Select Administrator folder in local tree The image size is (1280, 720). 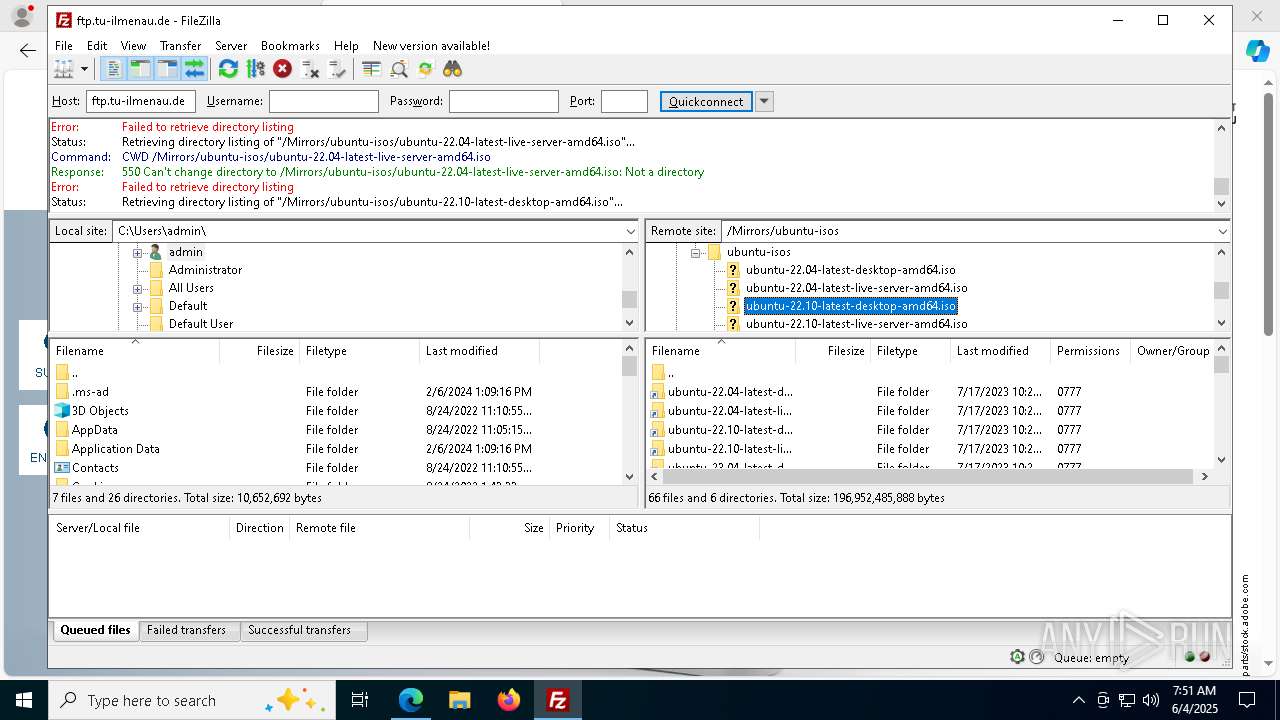(205, 270)
